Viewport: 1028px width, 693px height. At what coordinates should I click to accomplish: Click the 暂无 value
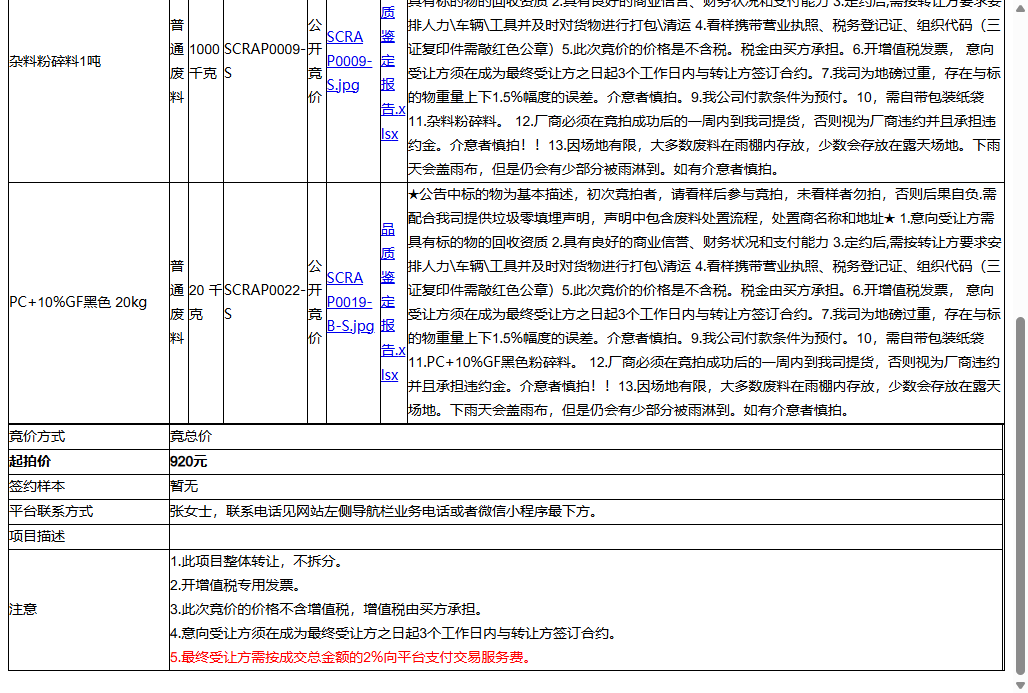pyautogui.click(x=184, y=486)
